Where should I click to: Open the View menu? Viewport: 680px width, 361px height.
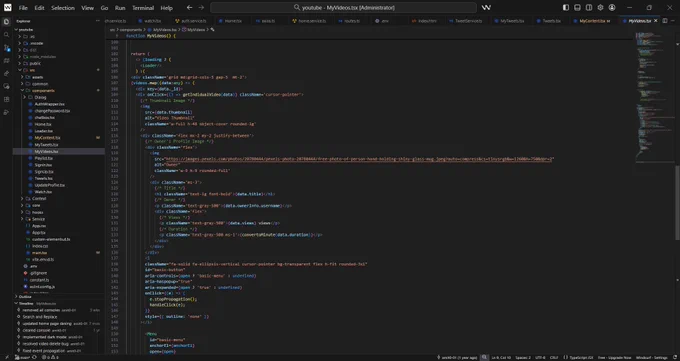point(87,8)
